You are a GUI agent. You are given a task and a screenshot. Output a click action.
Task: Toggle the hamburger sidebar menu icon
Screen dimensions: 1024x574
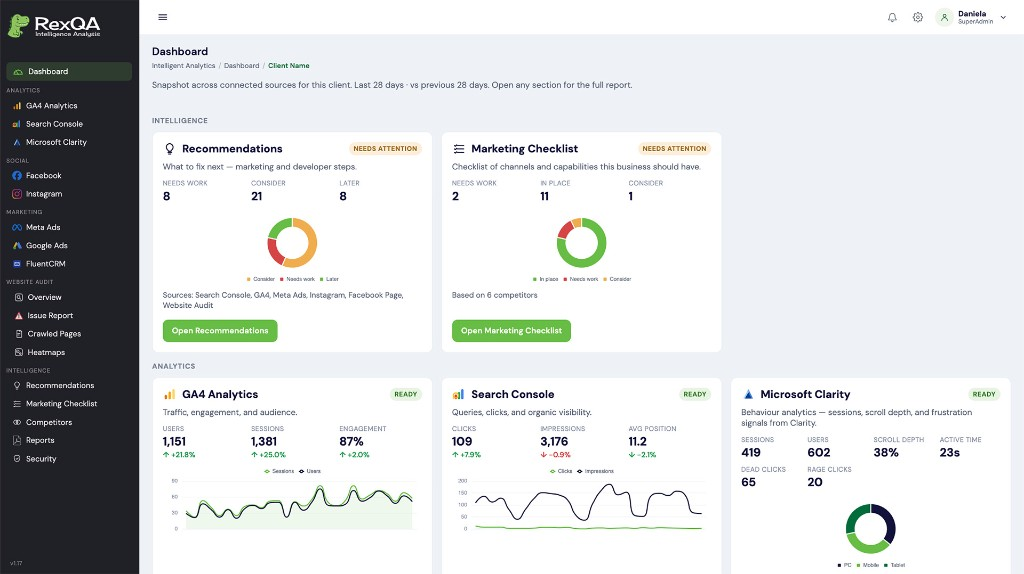coord(163,17)
